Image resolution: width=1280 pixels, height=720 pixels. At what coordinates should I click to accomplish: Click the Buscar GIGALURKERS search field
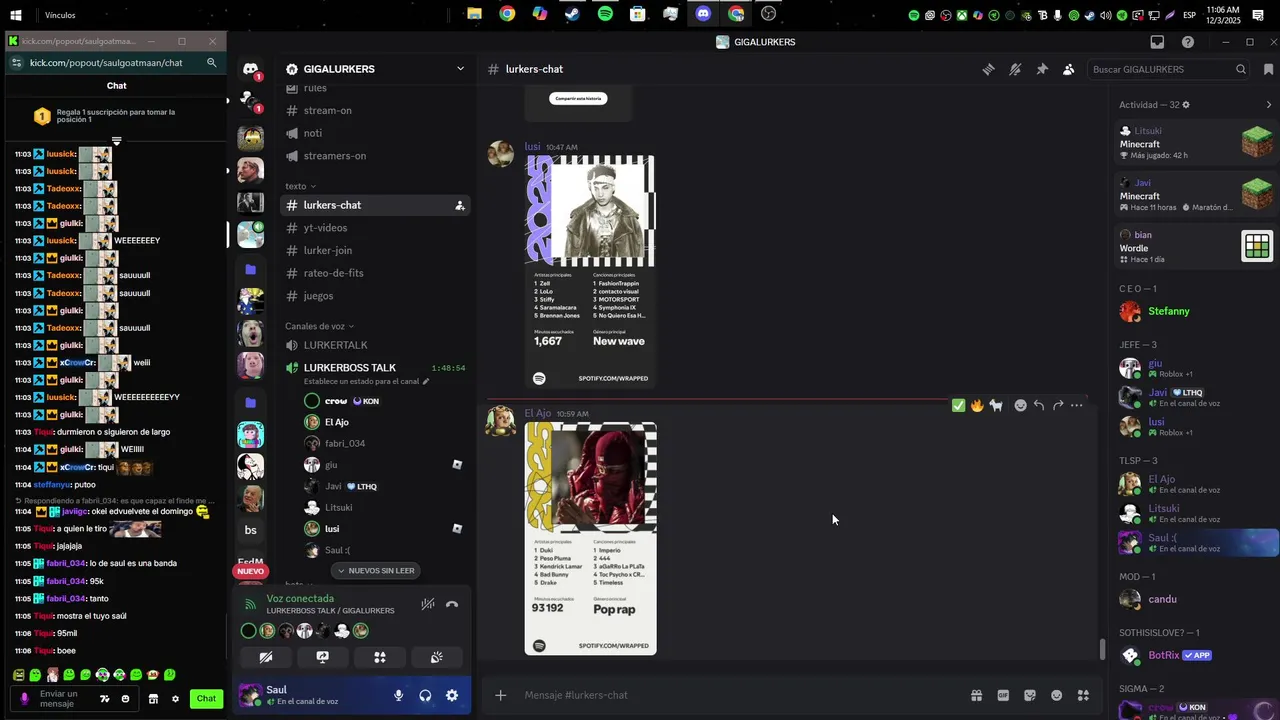[x=1169, y=69]
